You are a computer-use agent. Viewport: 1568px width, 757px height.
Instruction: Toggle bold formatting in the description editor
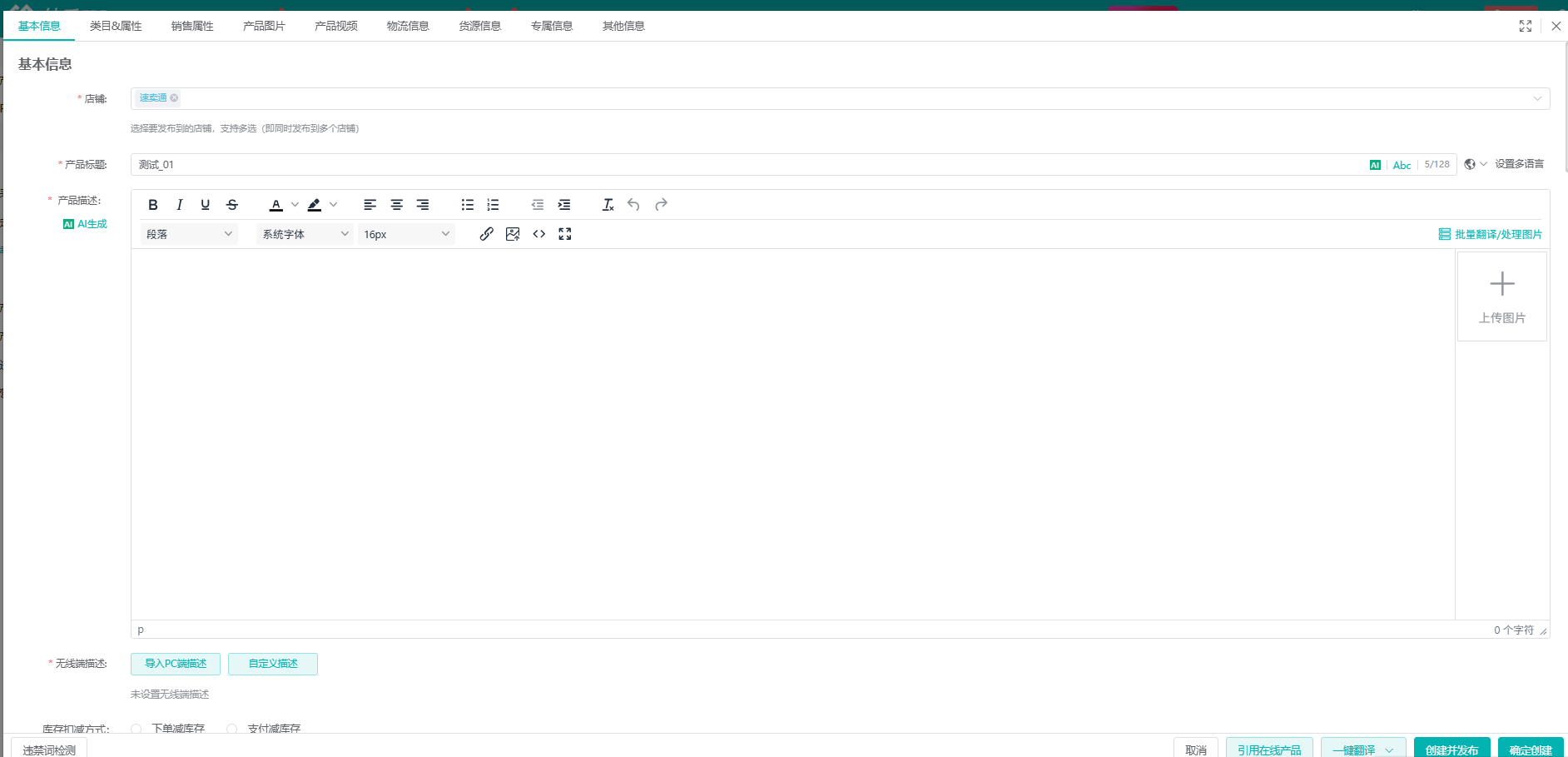click(x=153, y=204)
